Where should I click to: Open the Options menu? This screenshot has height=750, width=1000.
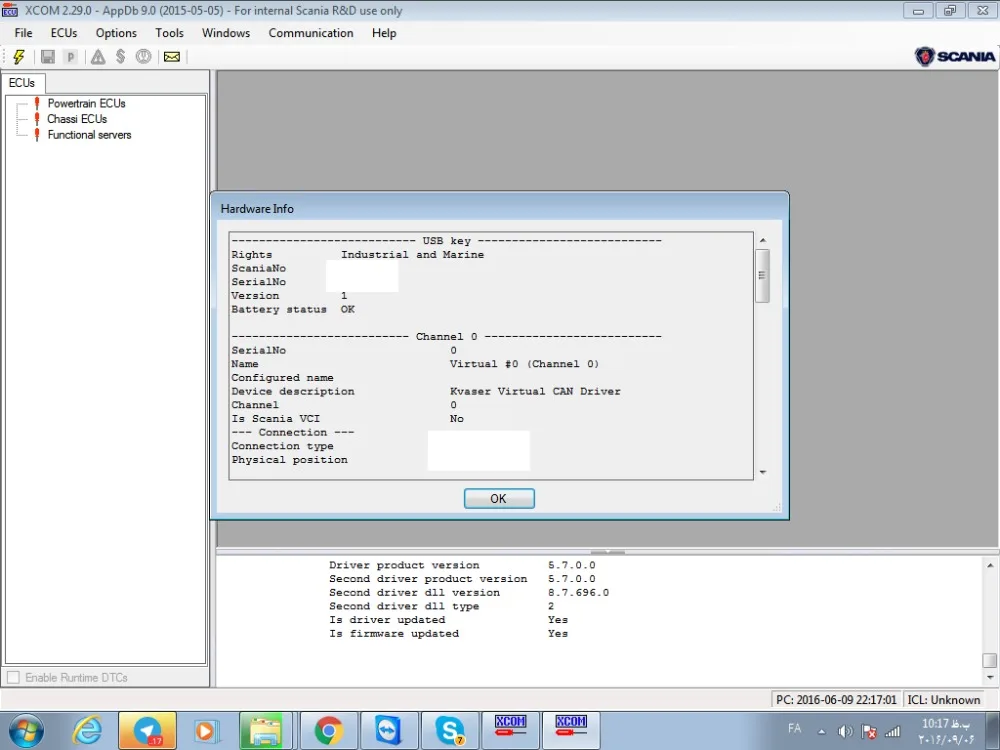click(116, 33)
